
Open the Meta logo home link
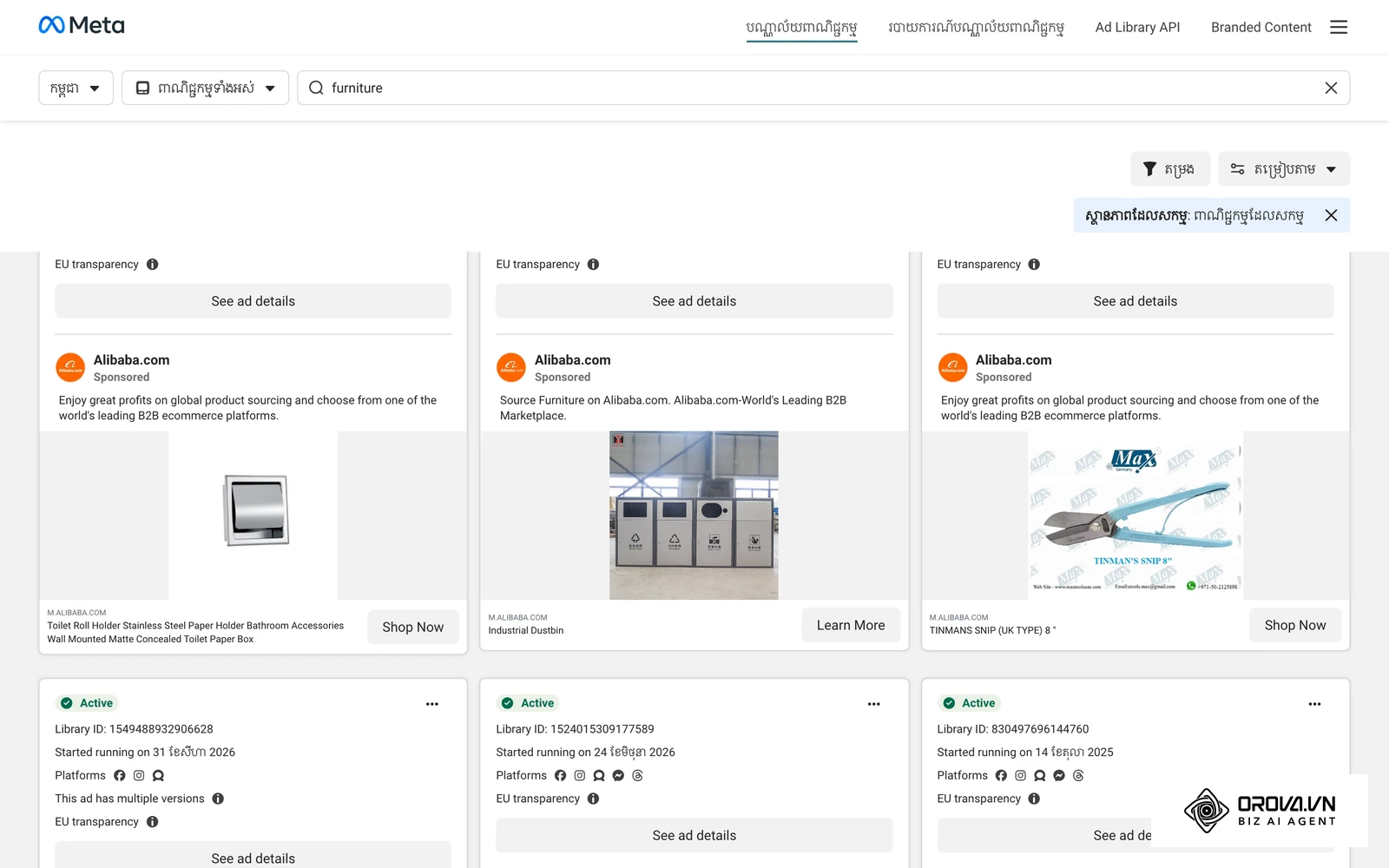82,25
